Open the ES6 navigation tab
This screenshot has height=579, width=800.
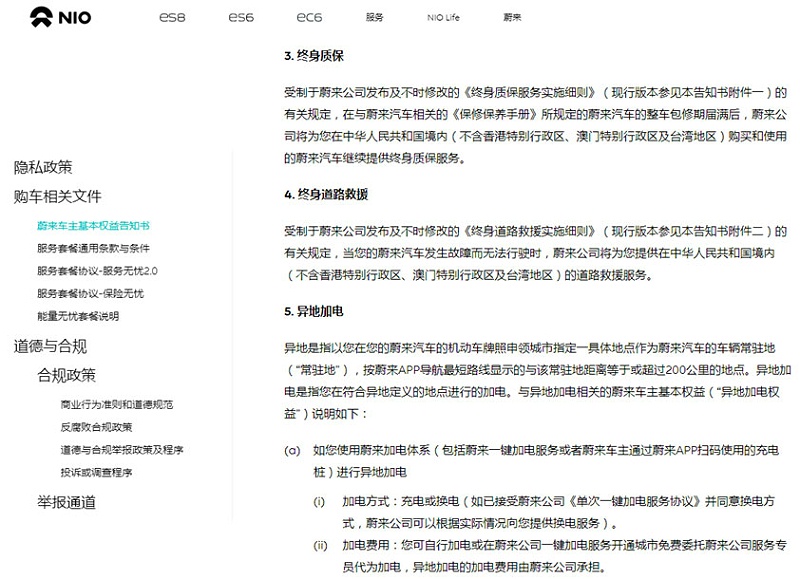(x=240, y=17)
